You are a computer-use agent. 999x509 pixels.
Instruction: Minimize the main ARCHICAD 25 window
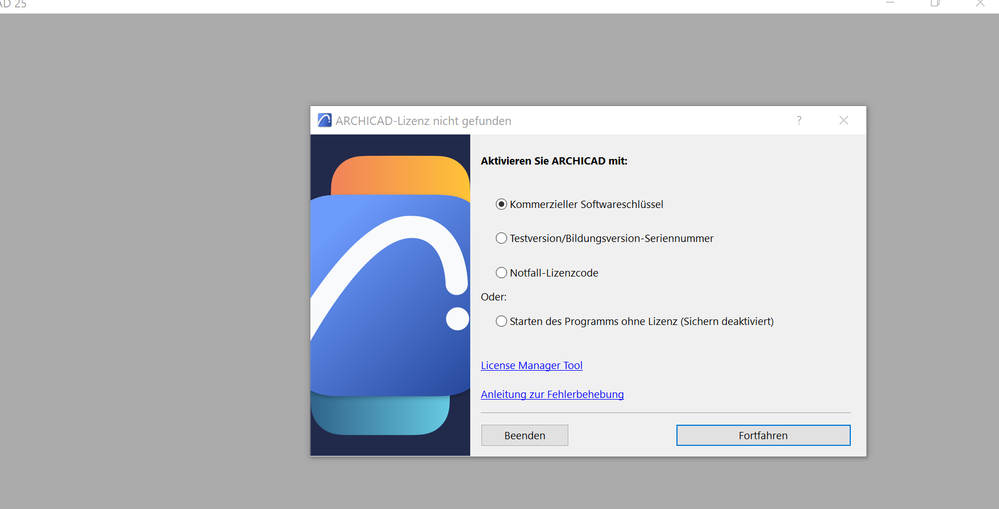(x=890, y=3)
